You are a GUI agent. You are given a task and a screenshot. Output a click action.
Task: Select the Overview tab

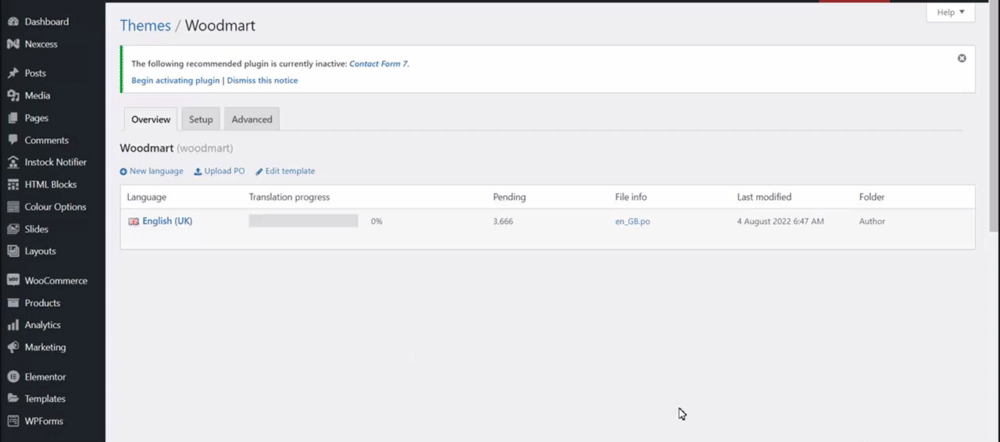[151, 119]
